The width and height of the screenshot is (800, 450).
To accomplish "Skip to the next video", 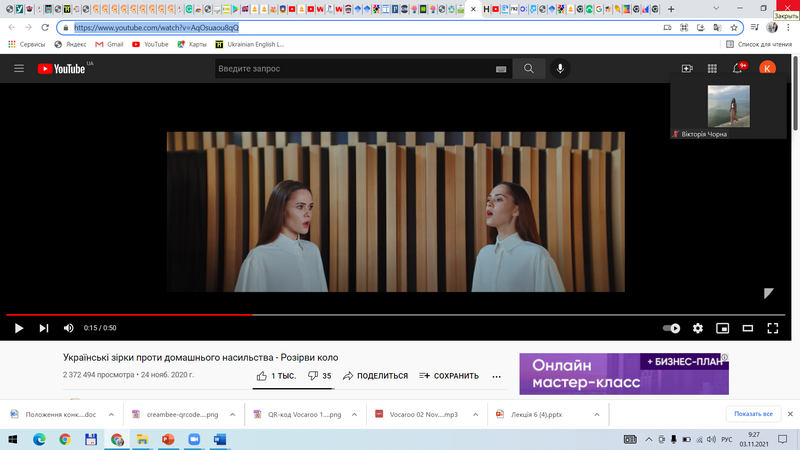I will (x=44, y=328).
